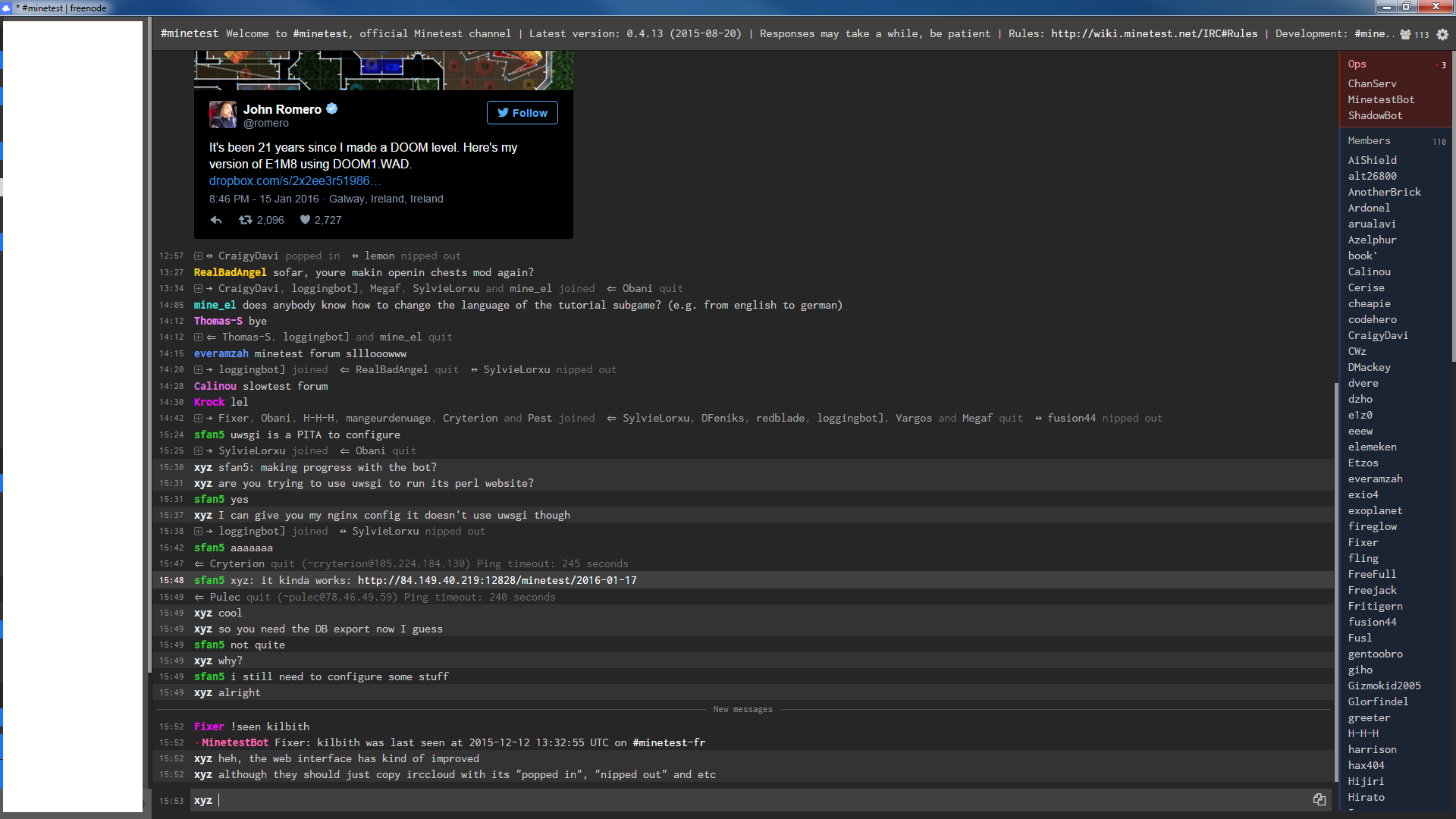Viewport: 1456px width, 819px height.
Task: Click the upload file icon in input bar
Action: click(x=1319, y=799)
